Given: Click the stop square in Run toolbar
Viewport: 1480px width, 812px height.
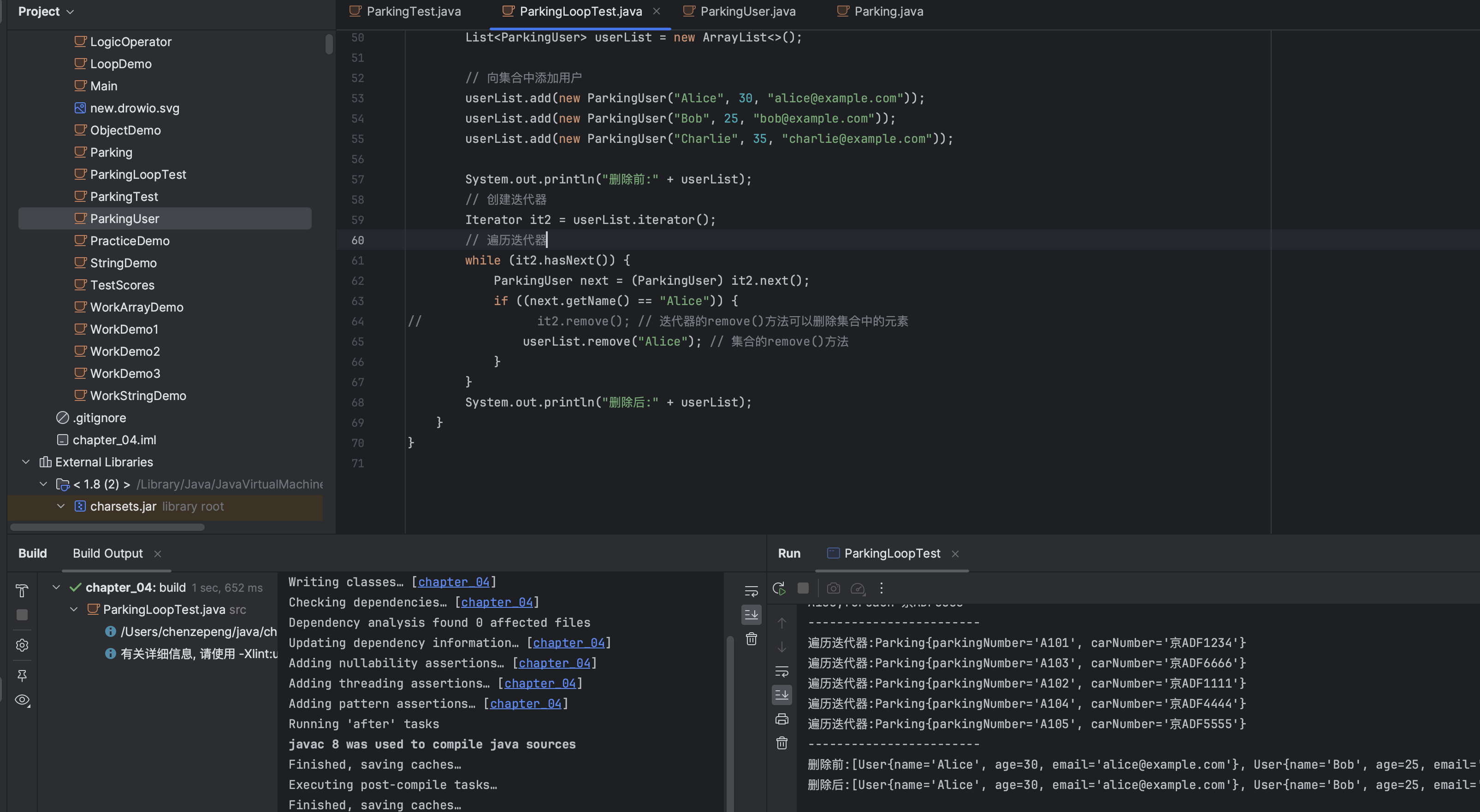Looking at the screenshot, I should (803, 588).
